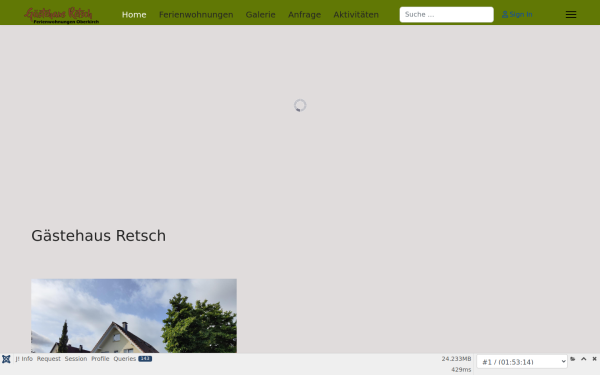Open the Anfrage page

[304, 15]
